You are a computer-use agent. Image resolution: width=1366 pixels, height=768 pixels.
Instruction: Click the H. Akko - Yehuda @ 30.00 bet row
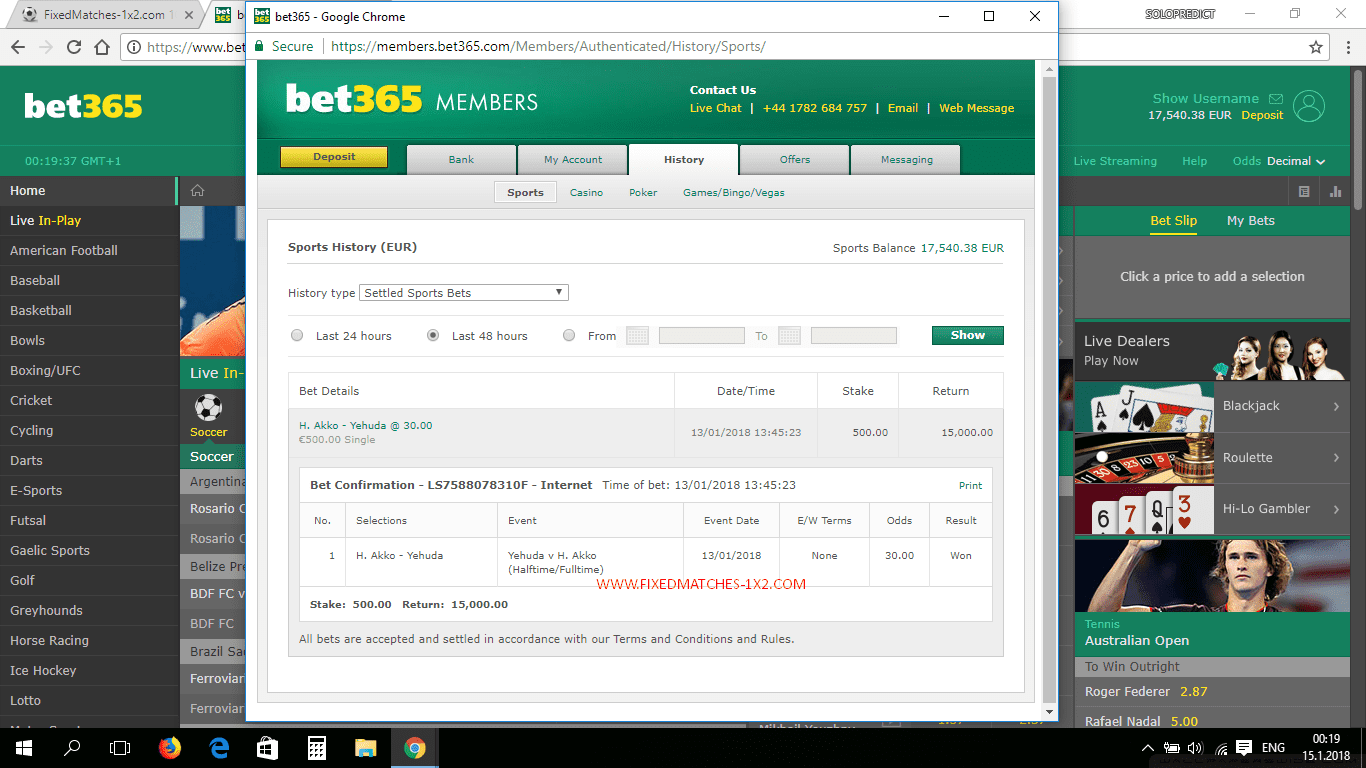[x=645, y=432]
